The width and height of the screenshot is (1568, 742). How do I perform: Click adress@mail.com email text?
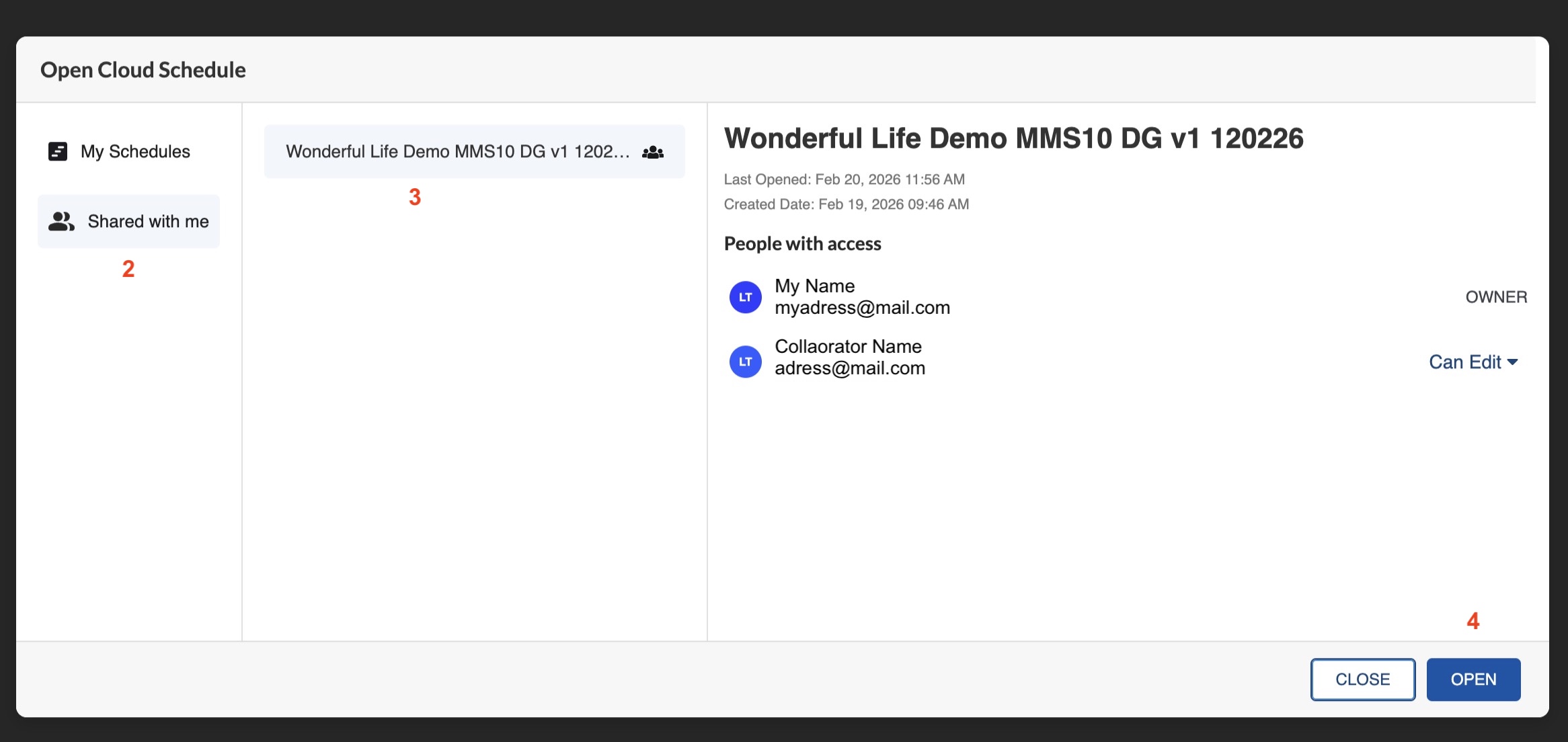[x=850, y=368]
